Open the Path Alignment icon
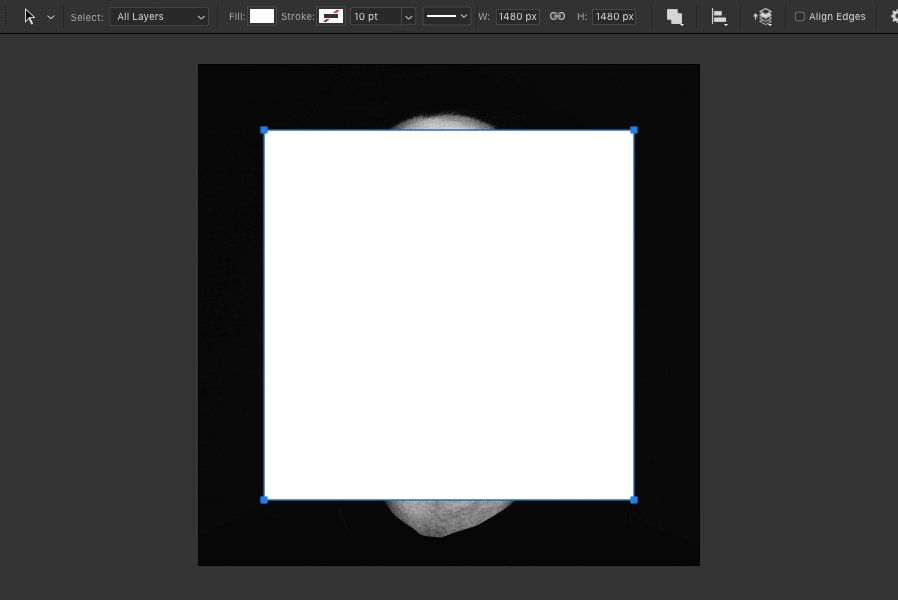The width and height of the screenshot is (898, 600). pos(719,17)
